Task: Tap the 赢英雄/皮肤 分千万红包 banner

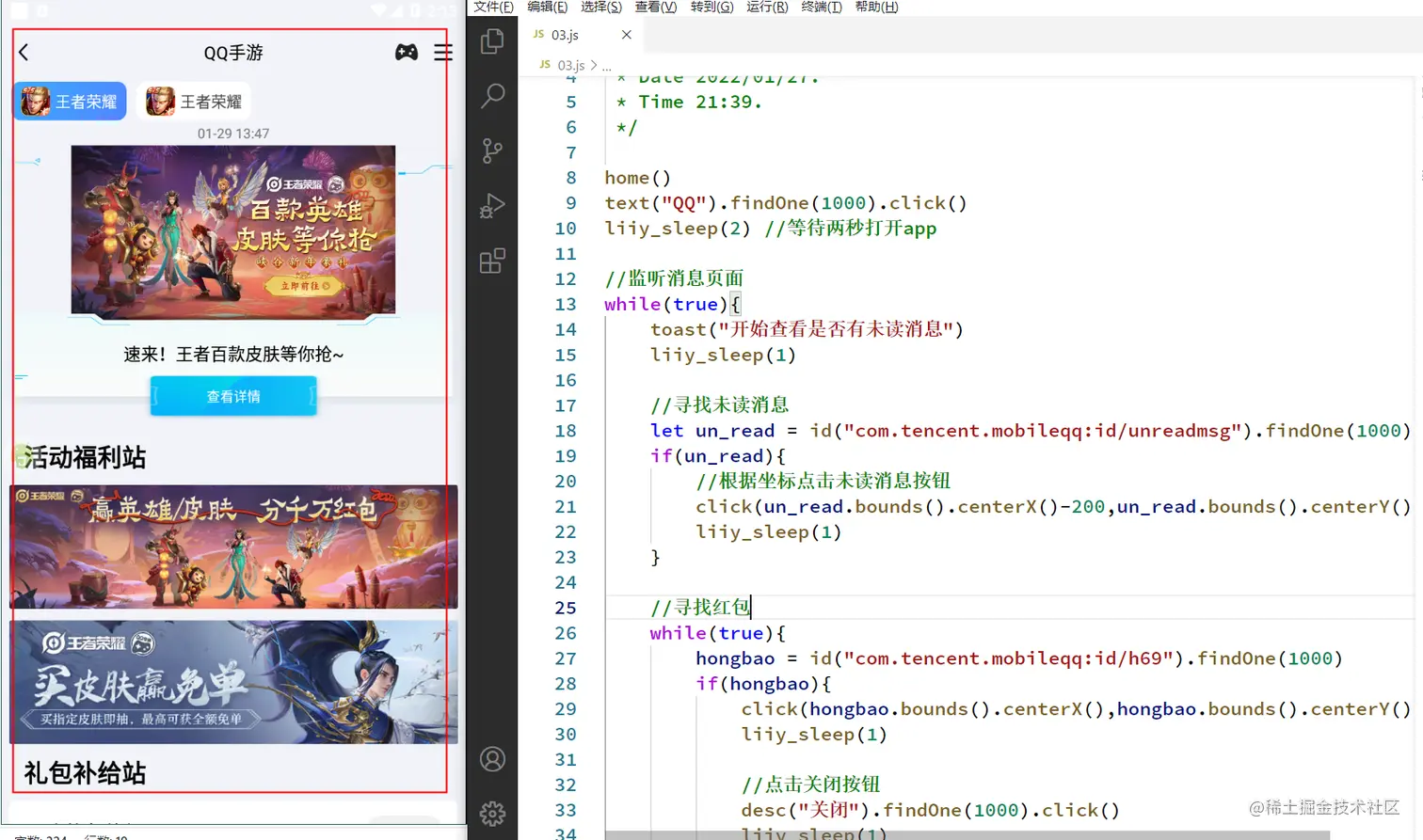Action: 233,547
